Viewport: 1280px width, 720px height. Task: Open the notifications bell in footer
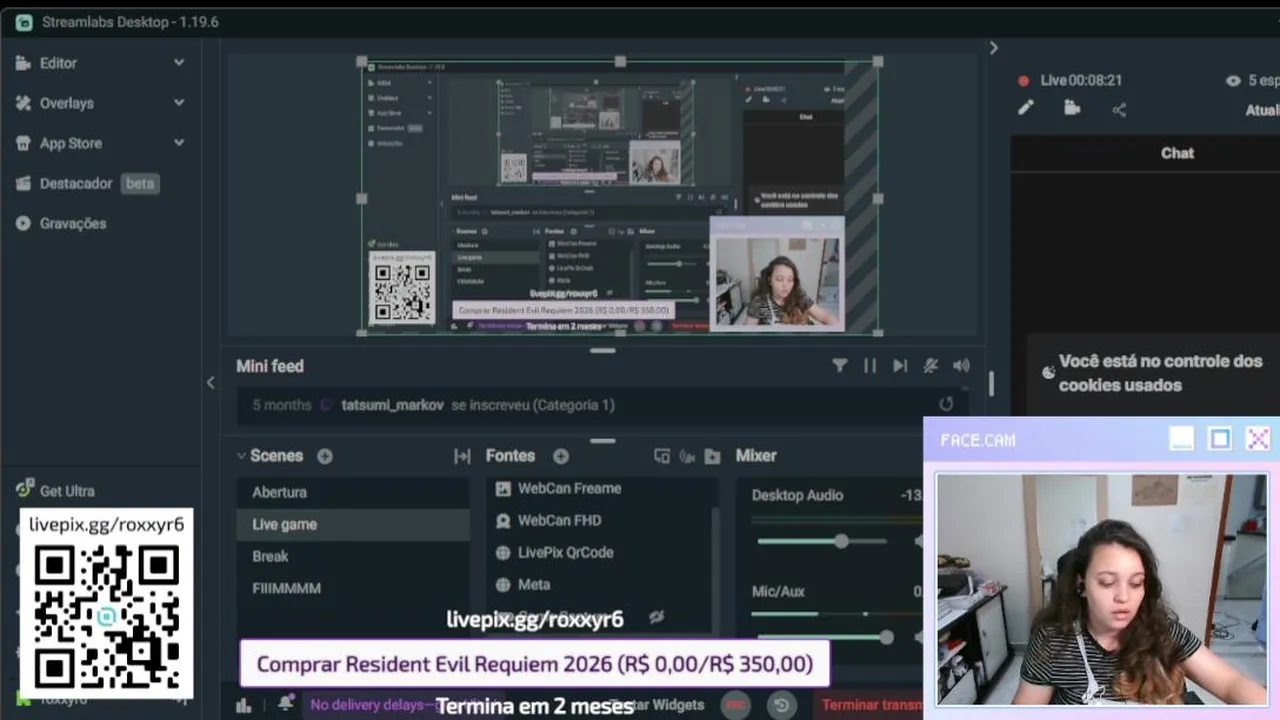tap(286, 703)
